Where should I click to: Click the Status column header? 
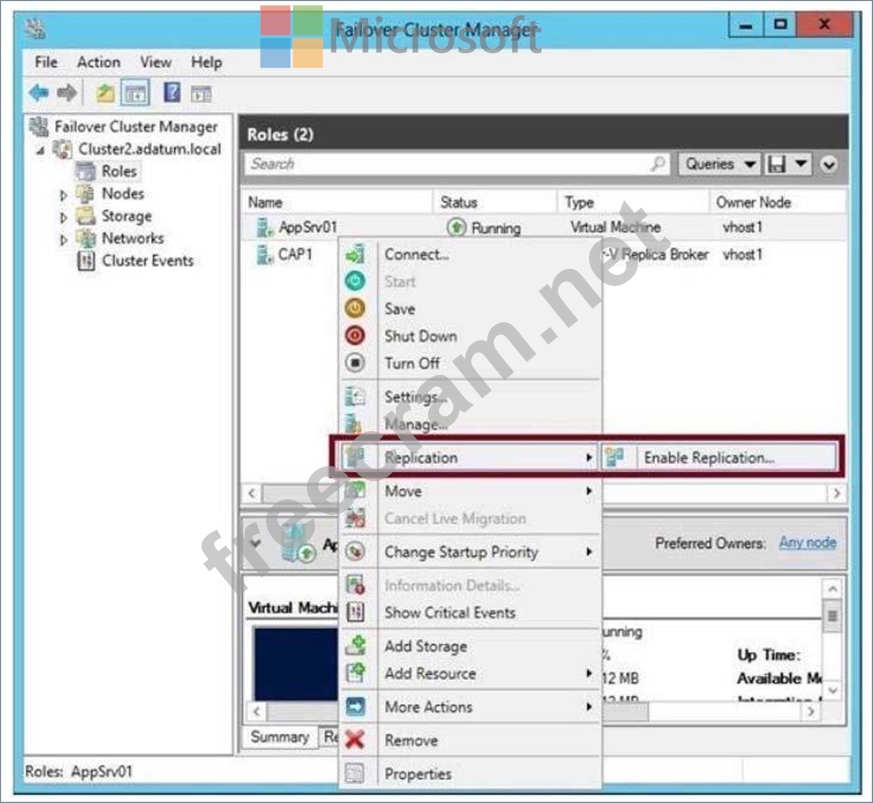[x=495, y=202]
